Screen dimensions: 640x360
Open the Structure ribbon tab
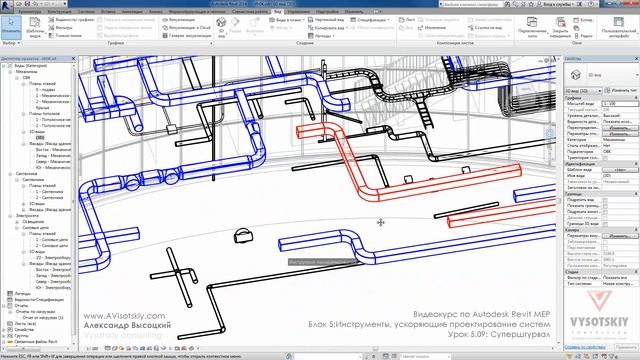point(60,12)
